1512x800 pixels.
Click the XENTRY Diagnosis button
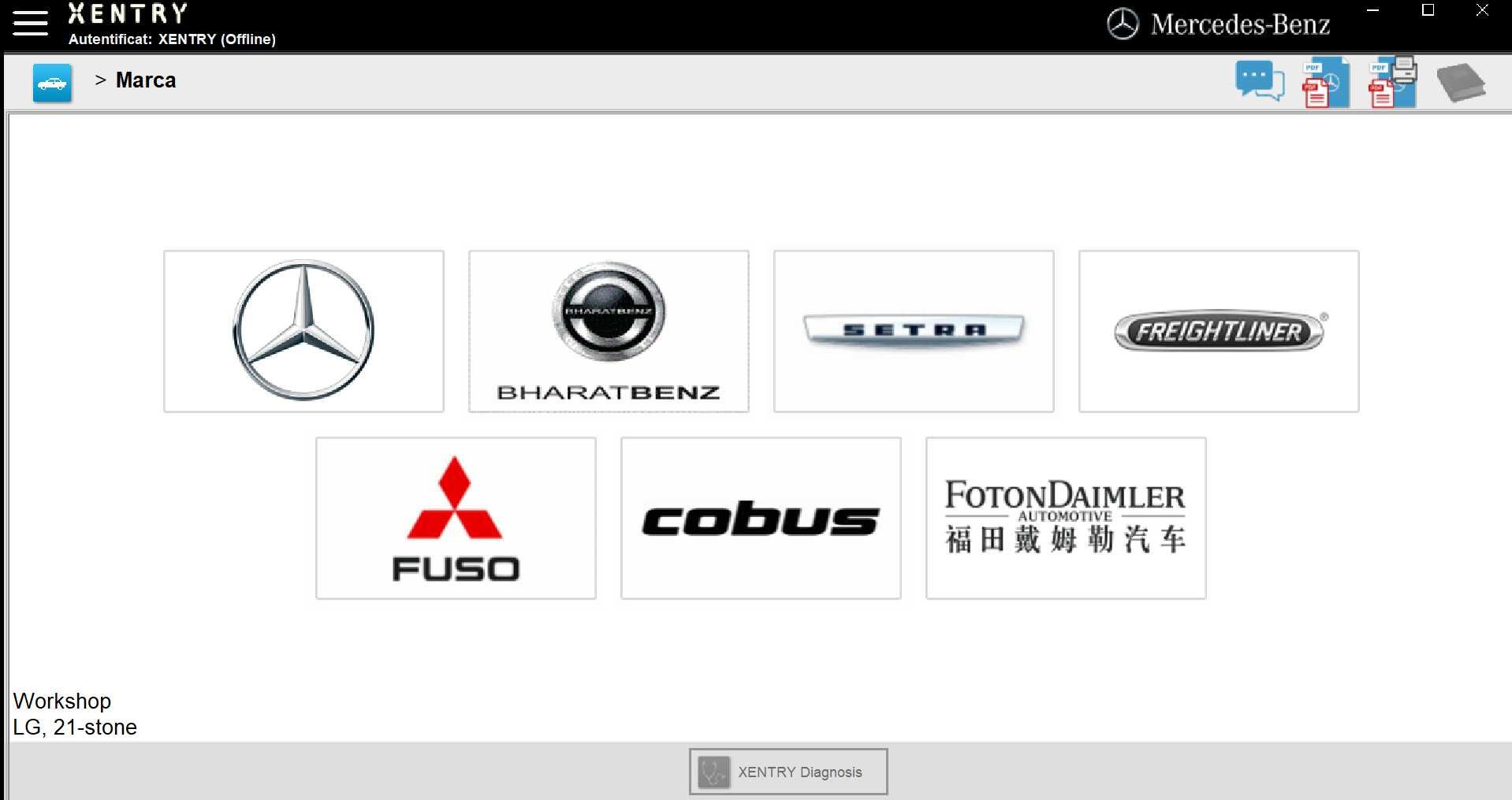click(x=788, y=772)
